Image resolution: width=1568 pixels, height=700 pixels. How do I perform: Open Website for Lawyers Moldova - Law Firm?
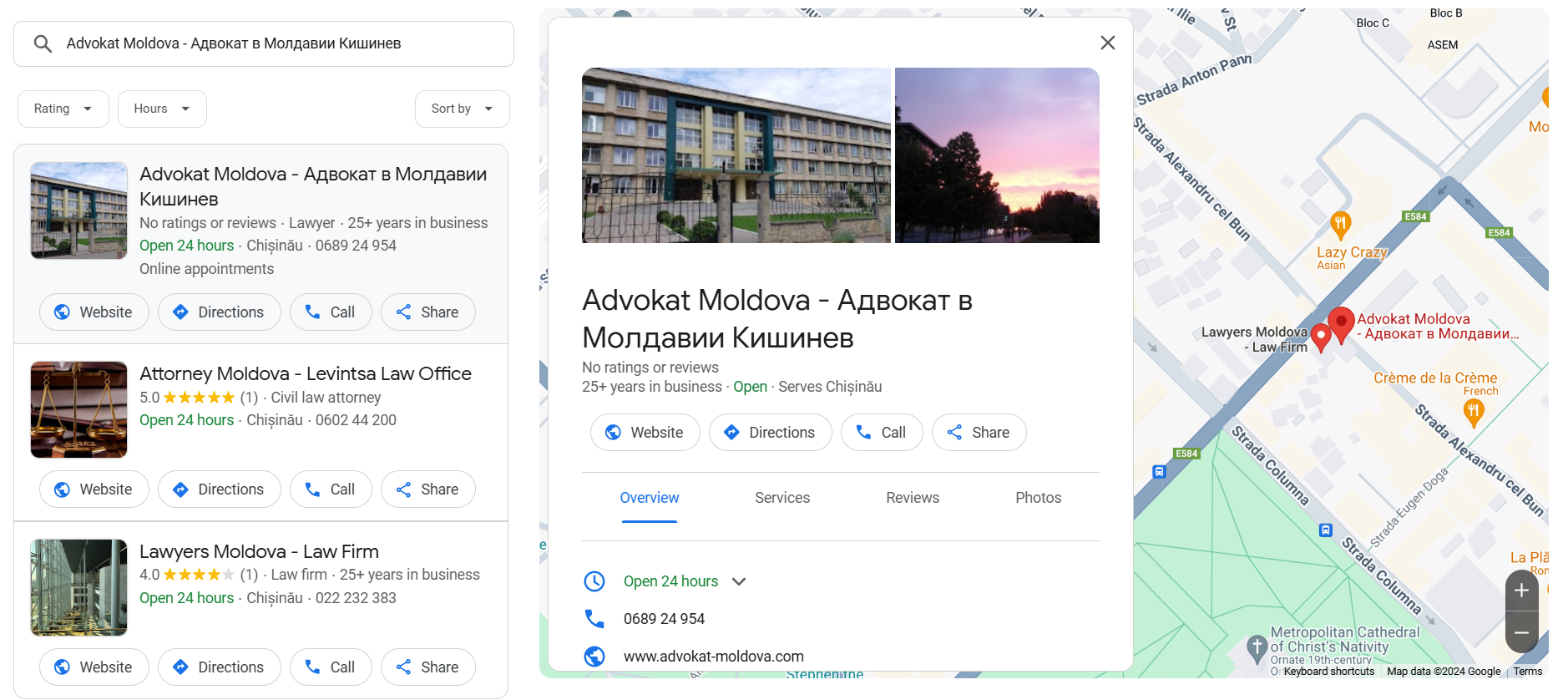94,667
